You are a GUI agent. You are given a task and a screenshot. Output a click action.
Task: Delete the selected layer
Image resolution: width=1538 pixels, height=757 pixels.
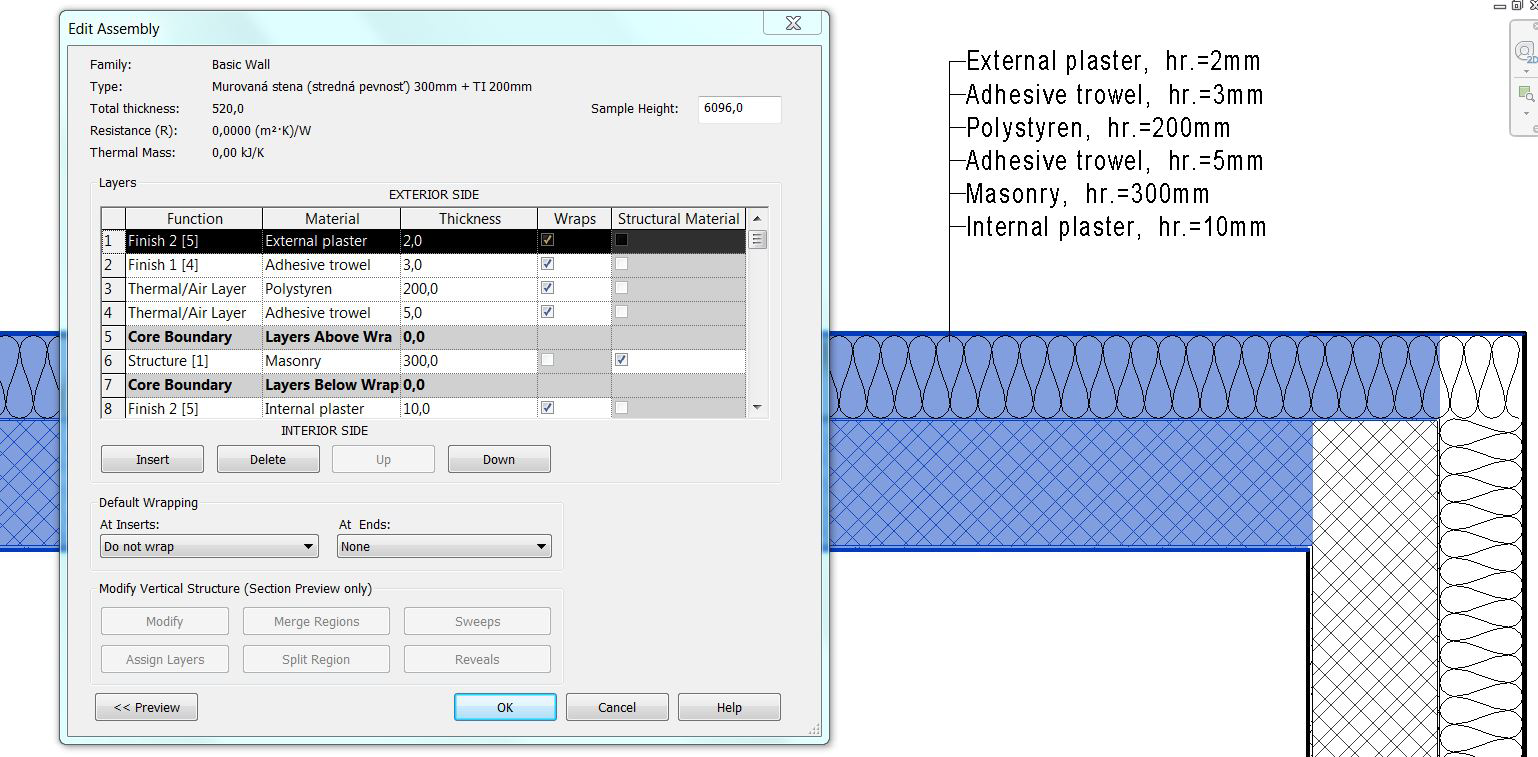point(267,459)
